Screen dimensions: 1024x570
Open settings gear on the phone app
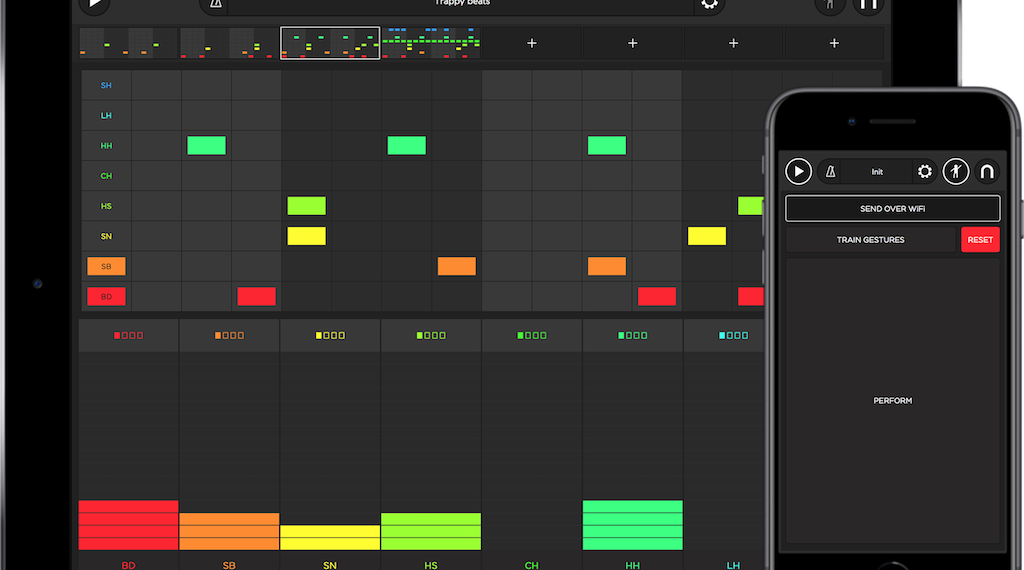pos(925,172)
